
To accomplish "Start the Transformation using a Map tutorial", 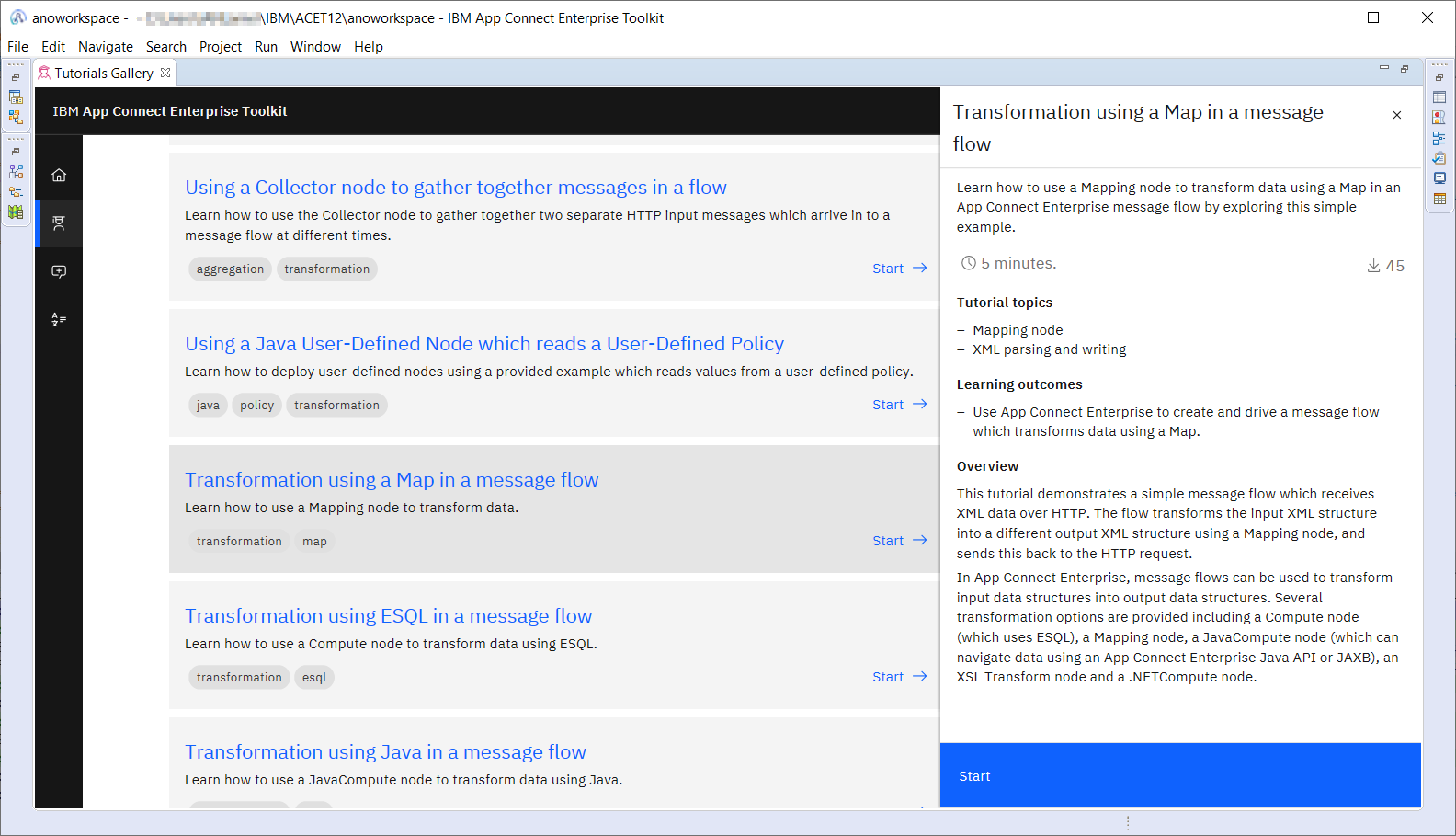I will [899, 541].
